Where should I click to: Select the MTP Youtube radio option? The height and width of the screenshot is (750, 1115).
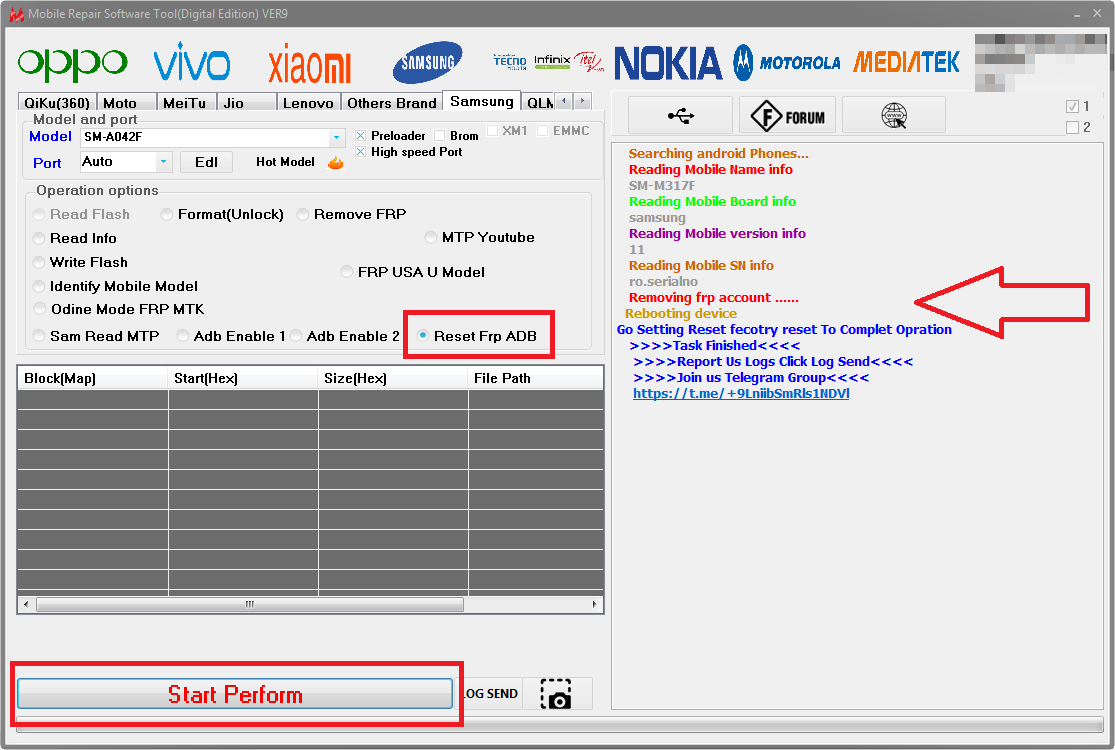[x=430, y=237]
